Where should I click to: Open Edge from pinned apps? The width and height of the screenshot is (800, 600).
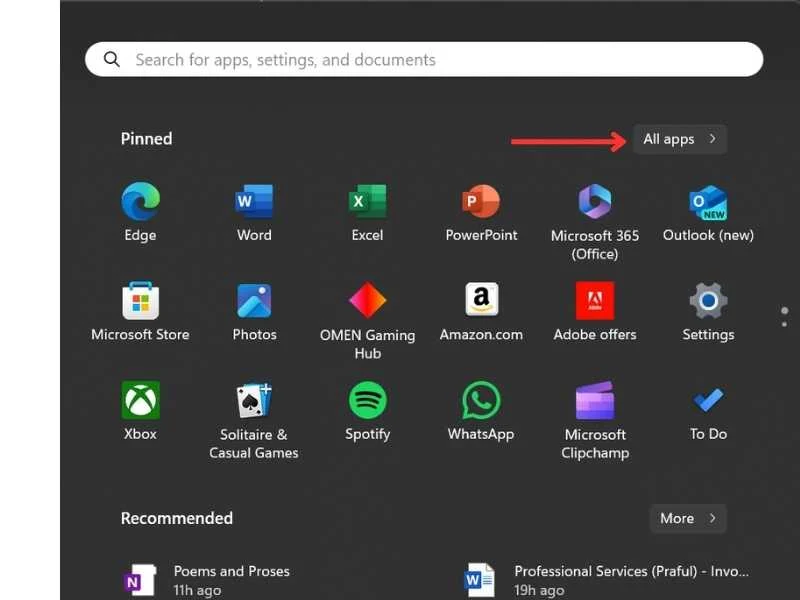click(140, 202)
